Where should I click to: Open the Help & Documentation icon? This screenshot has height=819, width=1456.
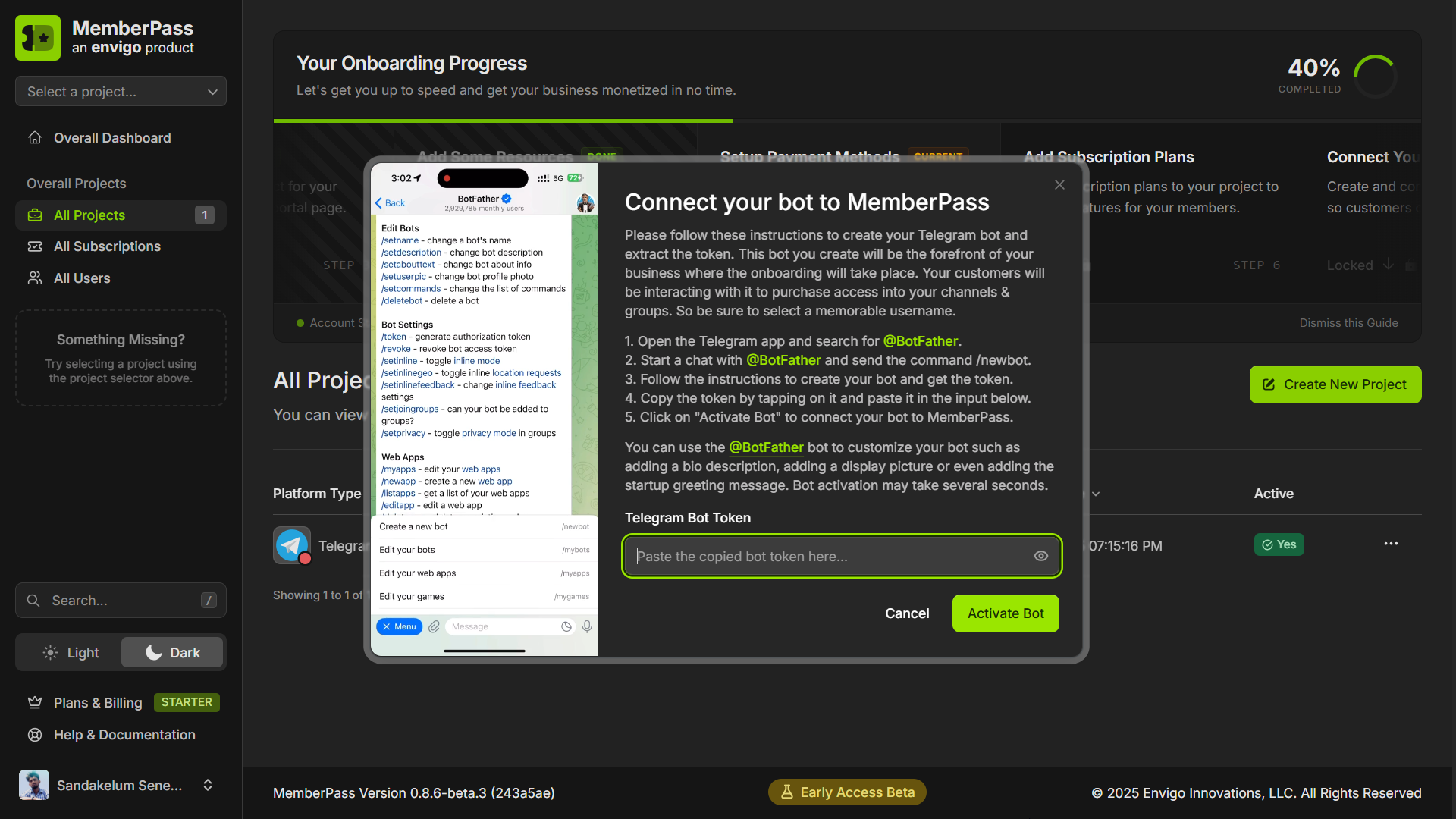(x=35, y=735)
